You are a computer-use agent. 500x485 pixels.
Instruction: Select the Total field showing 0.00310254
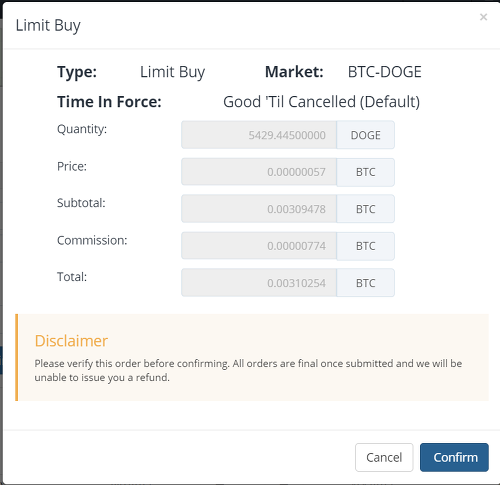point(259,283)
